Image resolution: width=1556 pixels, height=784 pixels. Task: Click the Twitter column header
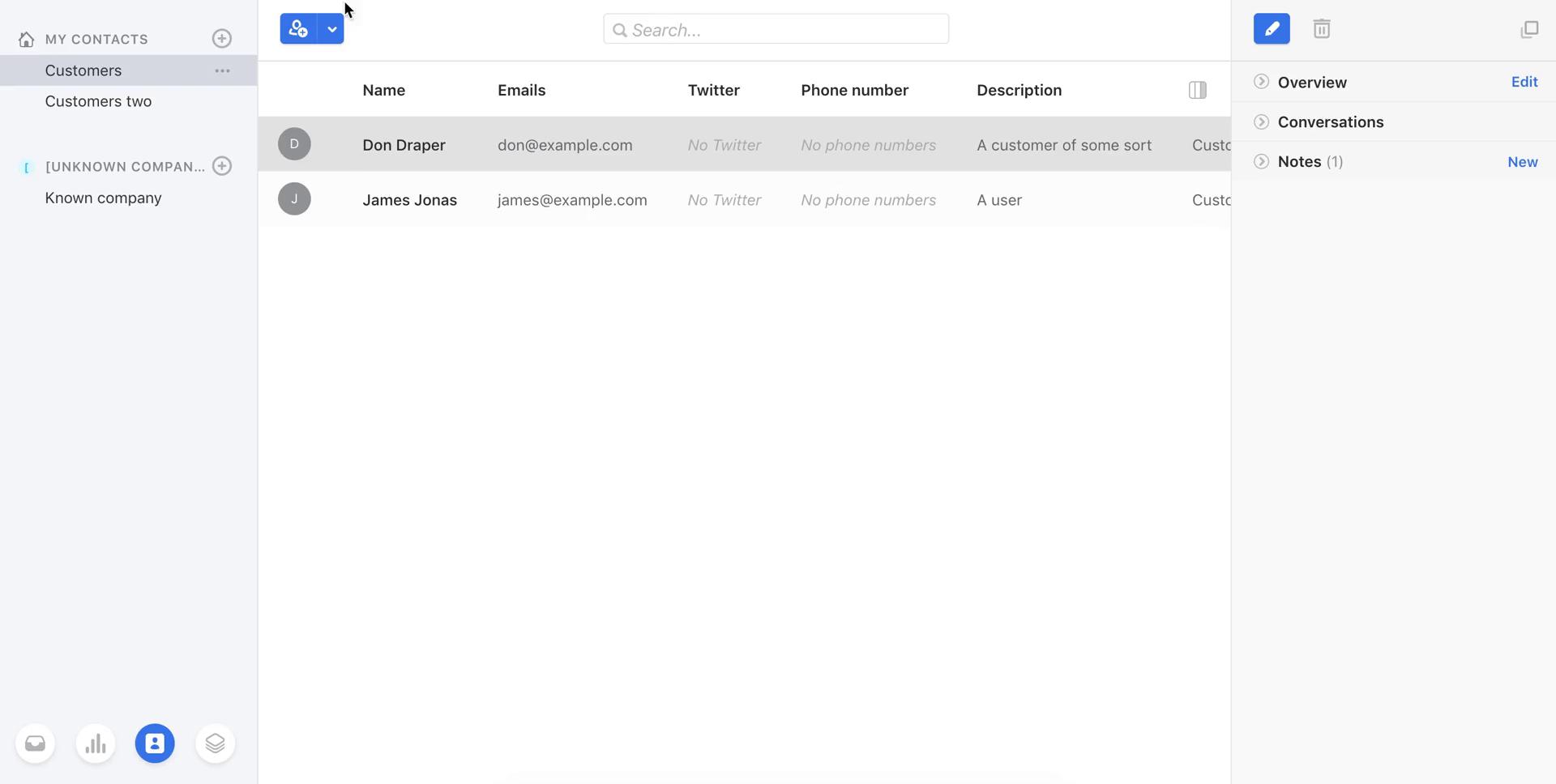tap(713, 90)
